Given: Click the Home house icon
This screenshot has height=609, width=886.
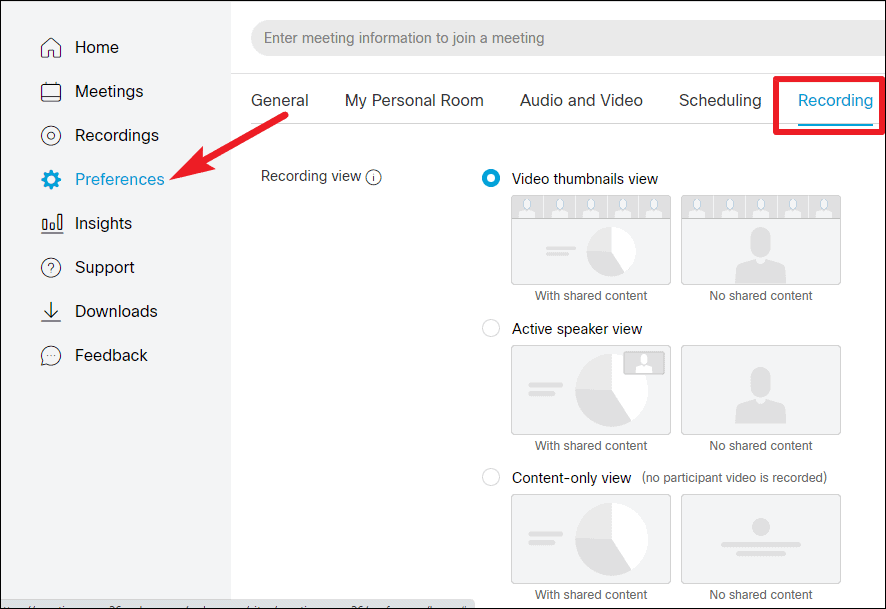Looking at the screenshot, I should point(51,47).
